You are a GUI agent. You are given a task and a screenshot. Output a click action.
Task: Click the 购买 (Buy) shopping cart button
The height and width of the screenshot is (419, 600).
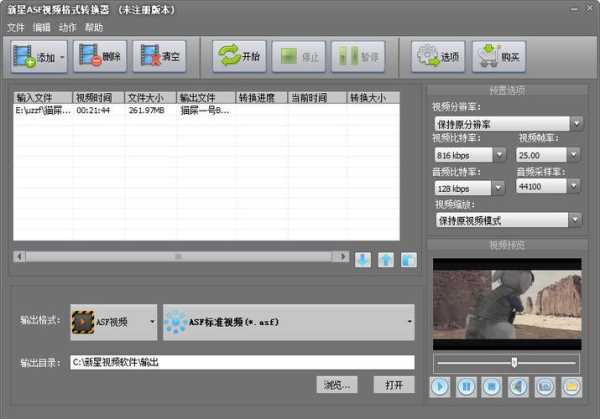(x=499, y=57)
